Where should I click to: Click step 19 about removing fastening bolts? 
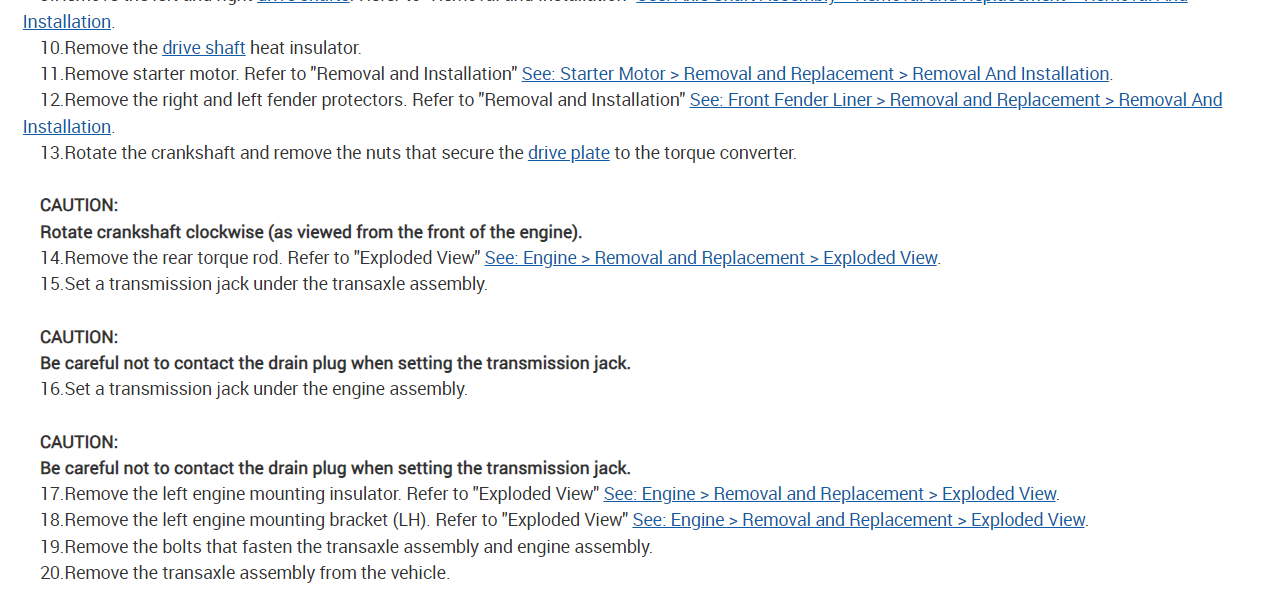pos(357,547)
